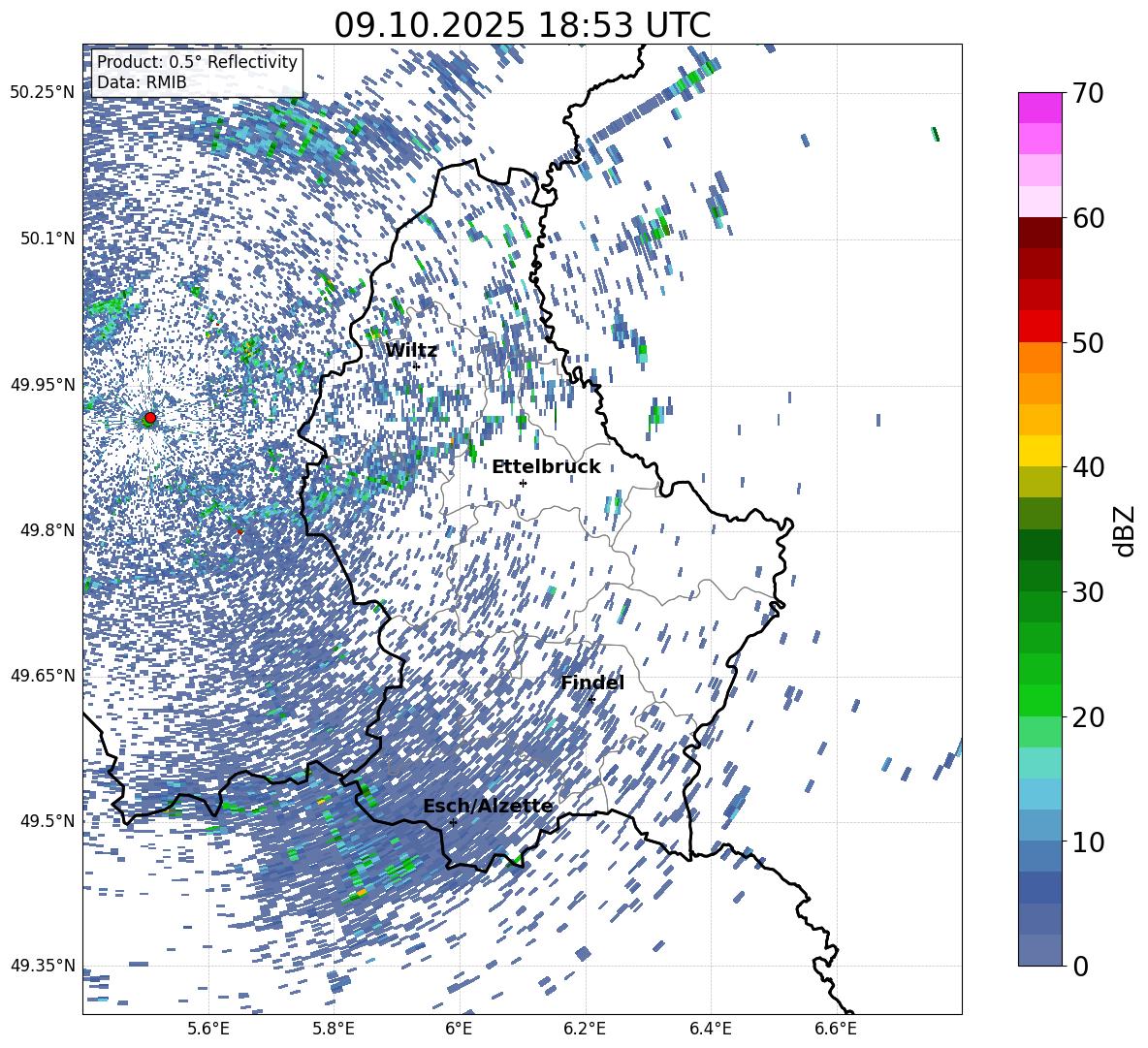Click the colorbar tick label 20
This screenshot has height=1048, width=1148.
1088,717
